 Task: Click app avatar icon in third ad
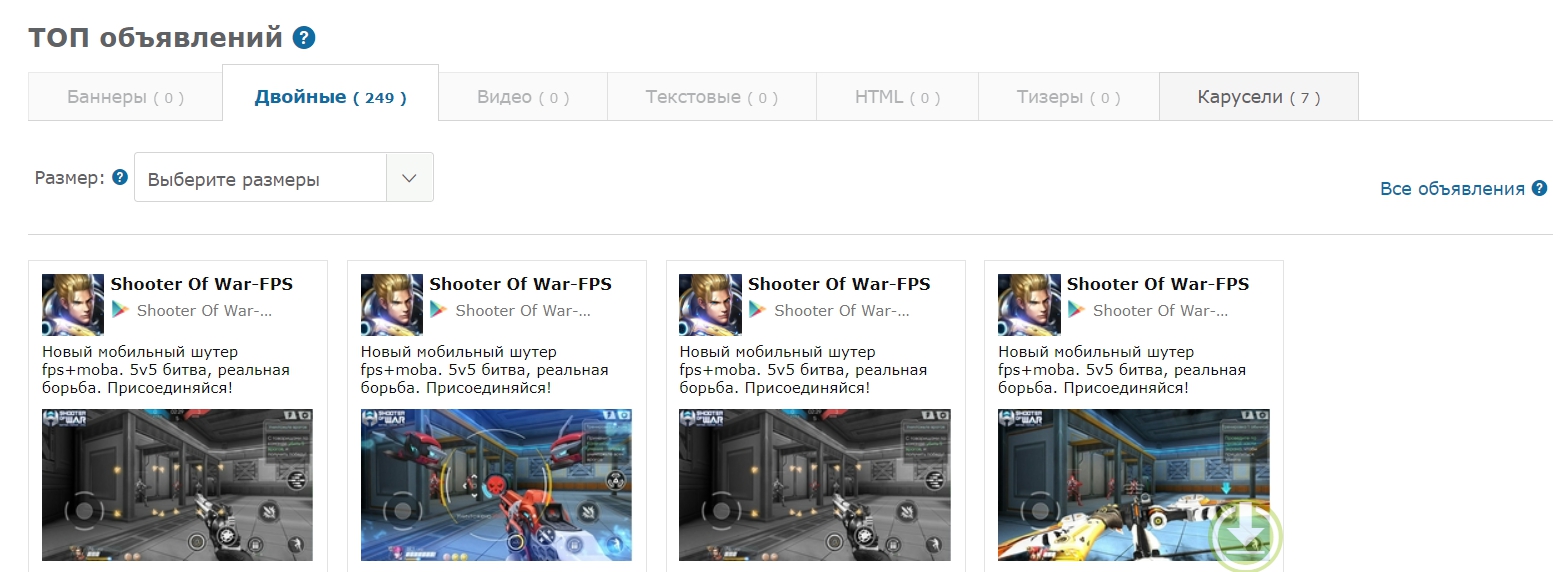(710, 304)
